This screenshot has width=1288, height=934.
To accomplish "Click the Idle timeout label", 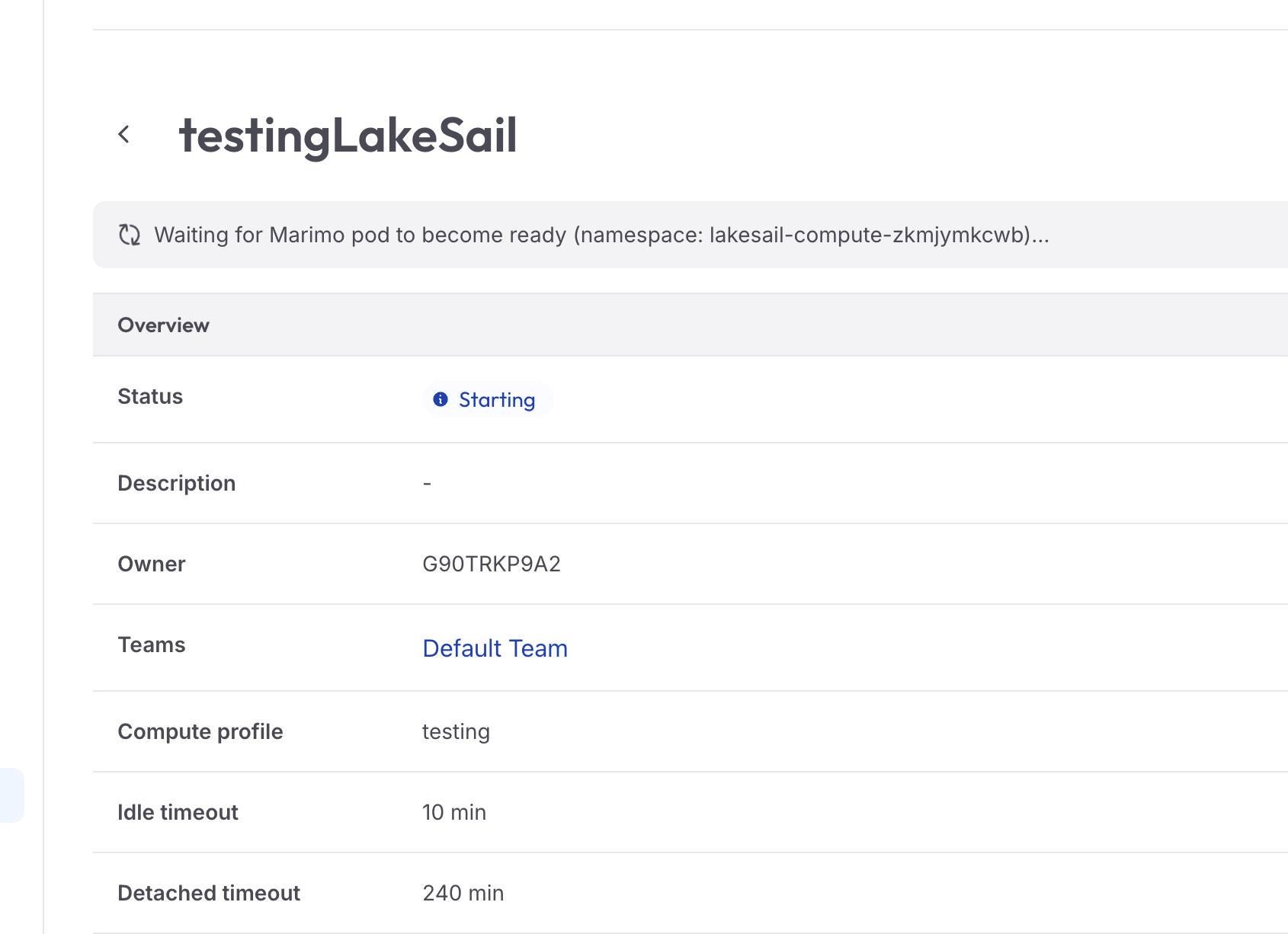I will click(x=178, y=812).
